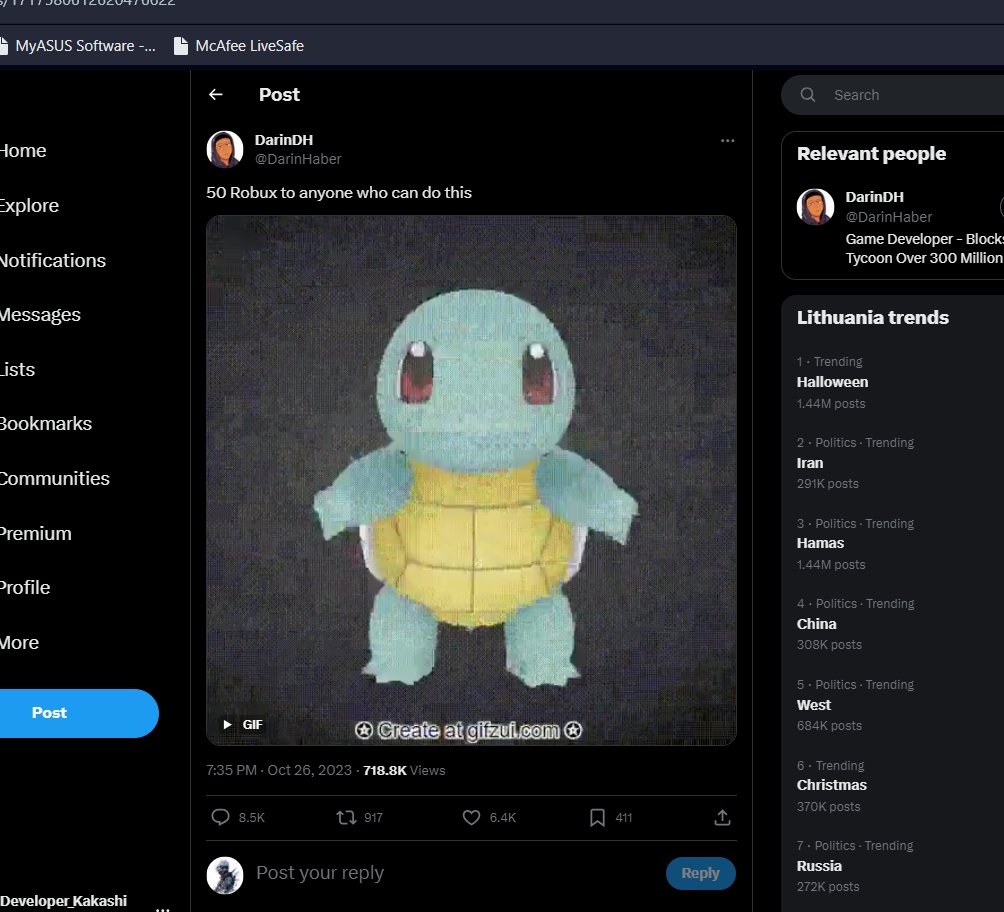Viewport: 1004px width, 912px height.
Task: Click the post text '50 Robux to anyone who can do this'
Action: point(339,193)
